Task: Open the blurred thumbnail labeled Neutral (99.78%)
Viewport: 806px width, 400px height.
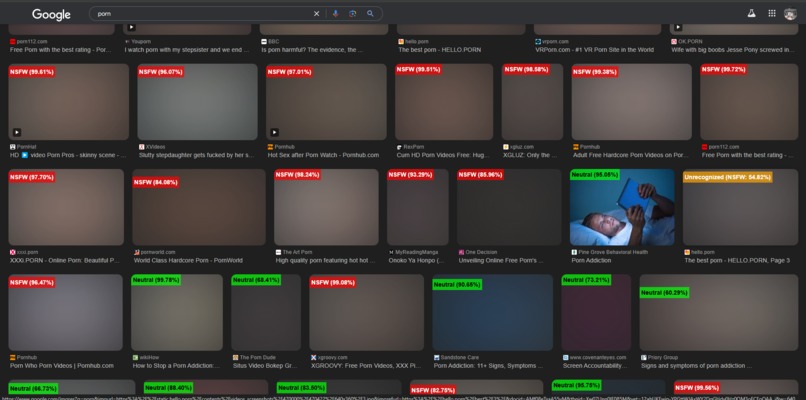Action: [177, 313]
